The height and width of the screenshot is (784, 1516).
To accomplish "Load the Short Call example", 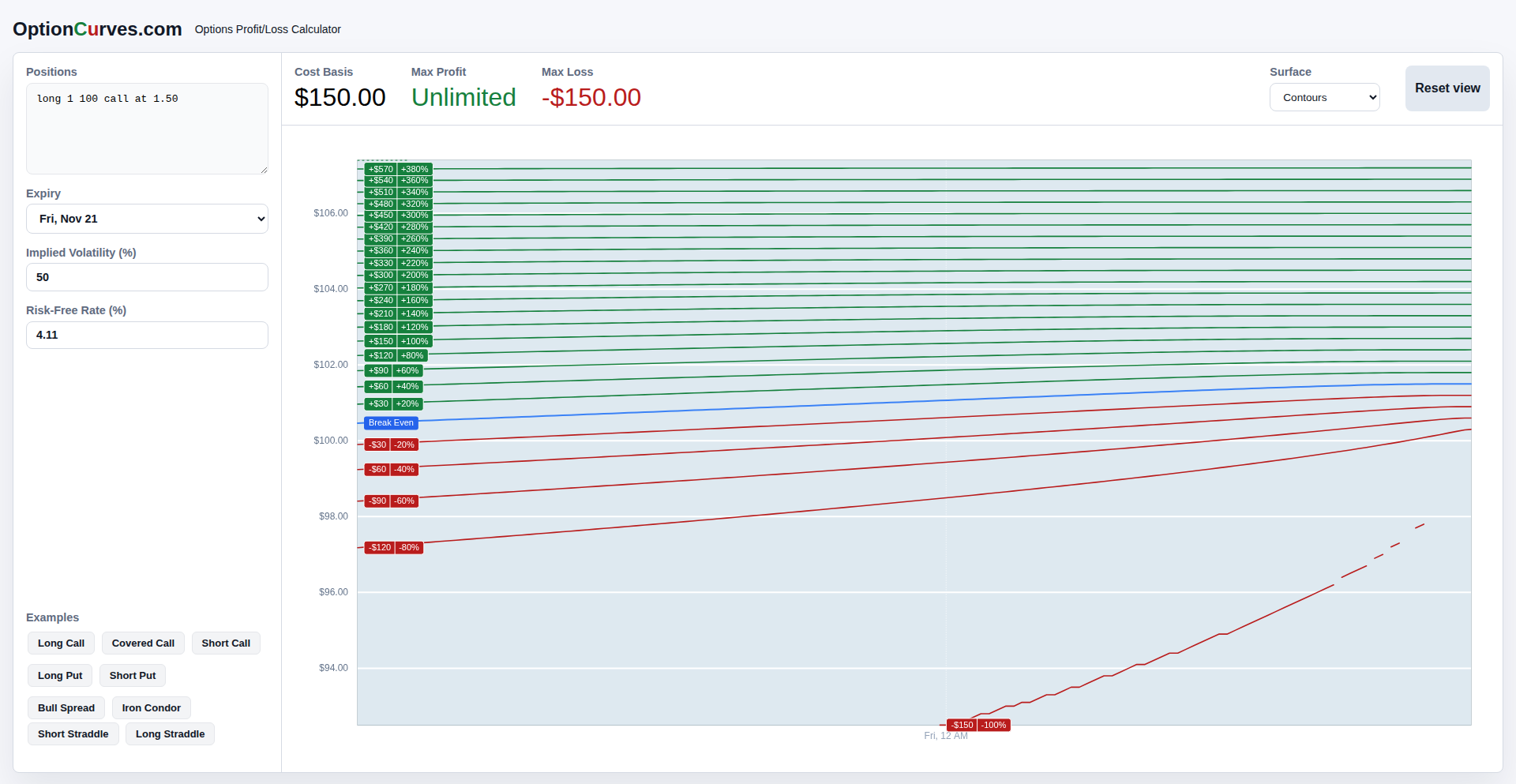I will (226, 643).
